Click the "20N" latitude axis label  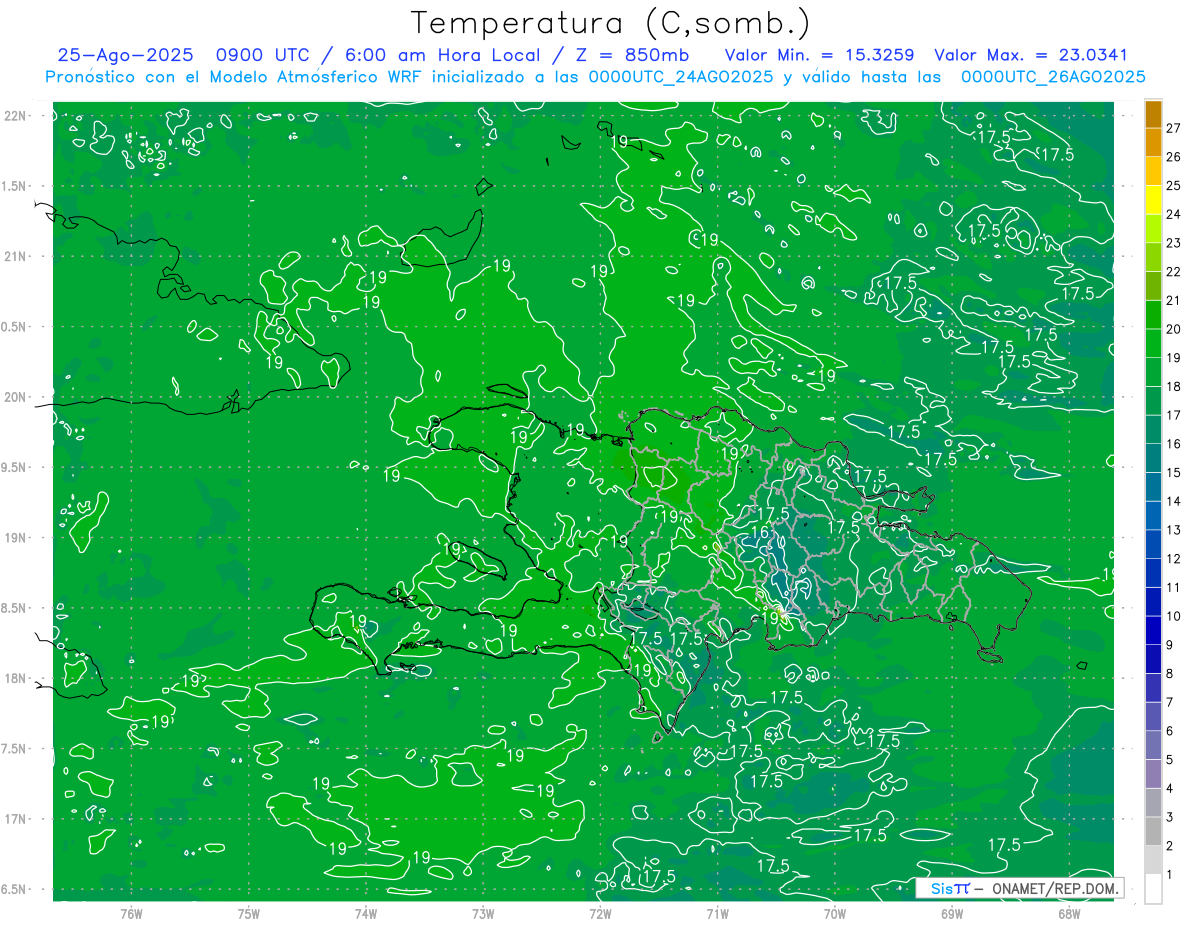click(14, 398)
